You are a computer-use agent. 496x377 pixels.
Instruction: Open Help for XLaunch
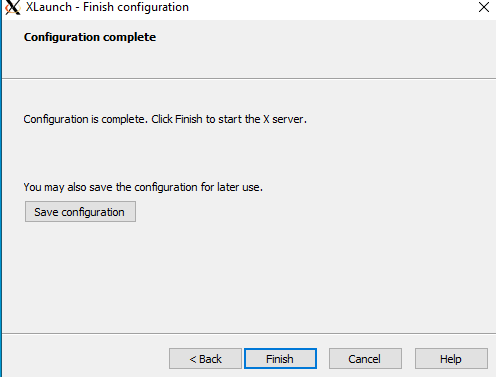click(x=451, y=359)
